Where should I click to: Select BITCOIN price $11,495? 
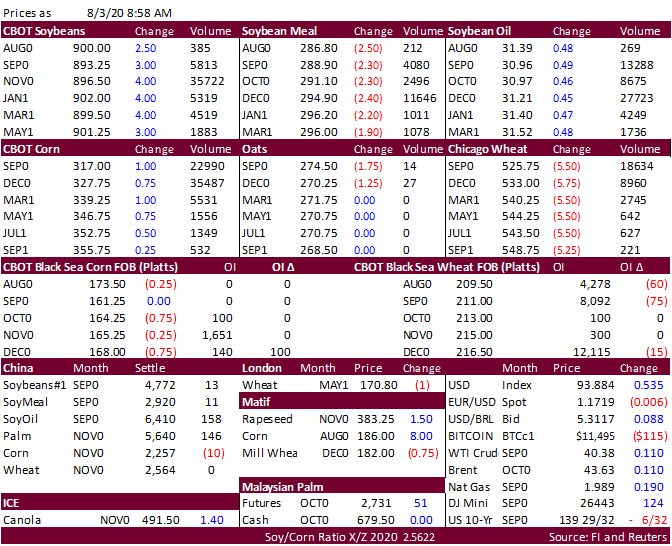595,436
